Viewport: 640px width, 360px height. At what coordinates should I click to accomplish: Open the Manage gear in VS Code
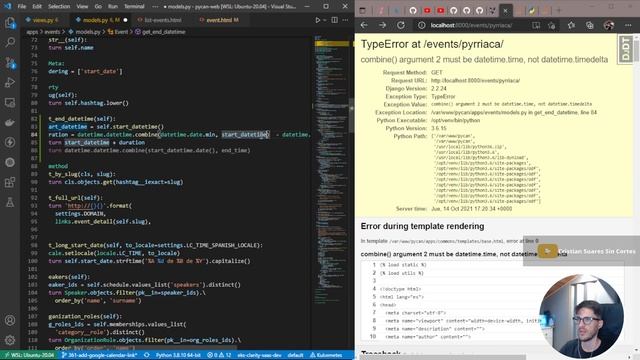click(10, 340)
